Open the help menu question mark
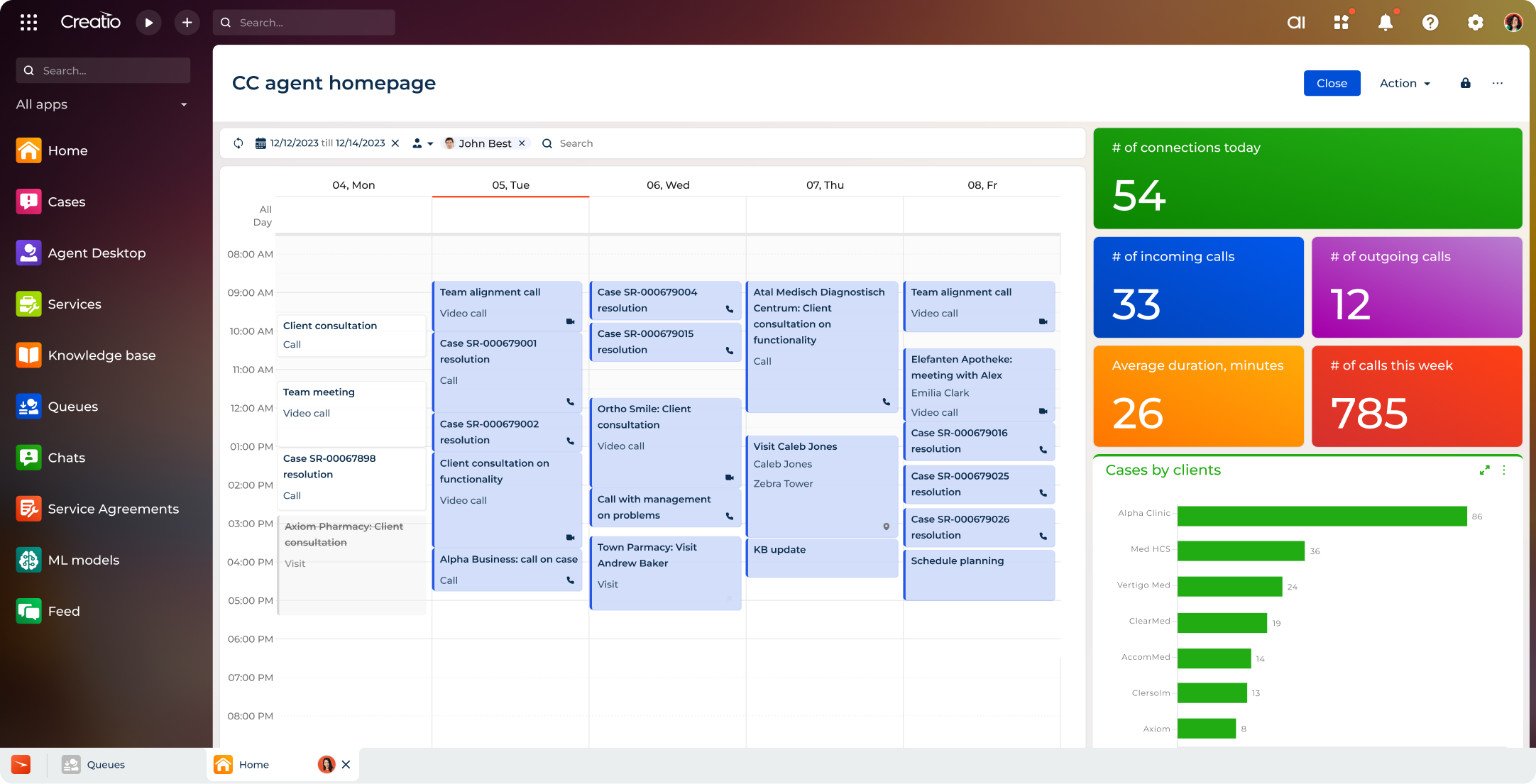Viewport: 1536px width, 784px height. pos(1430,22)
